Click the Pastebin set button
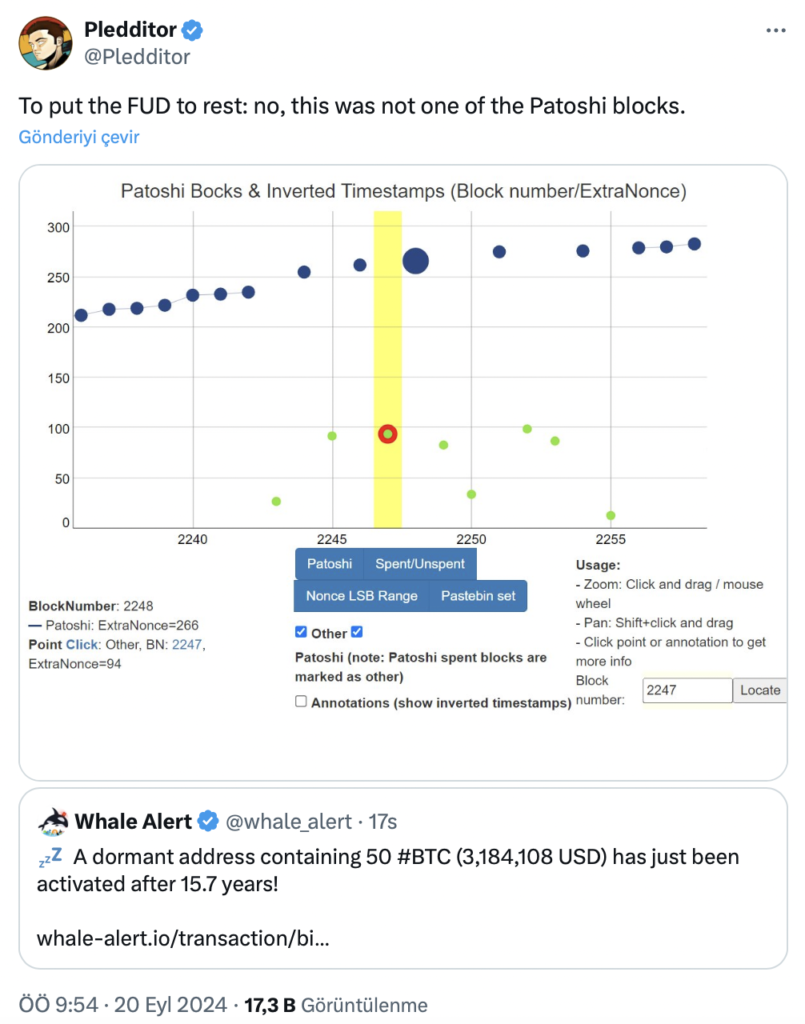 [478, 596]
